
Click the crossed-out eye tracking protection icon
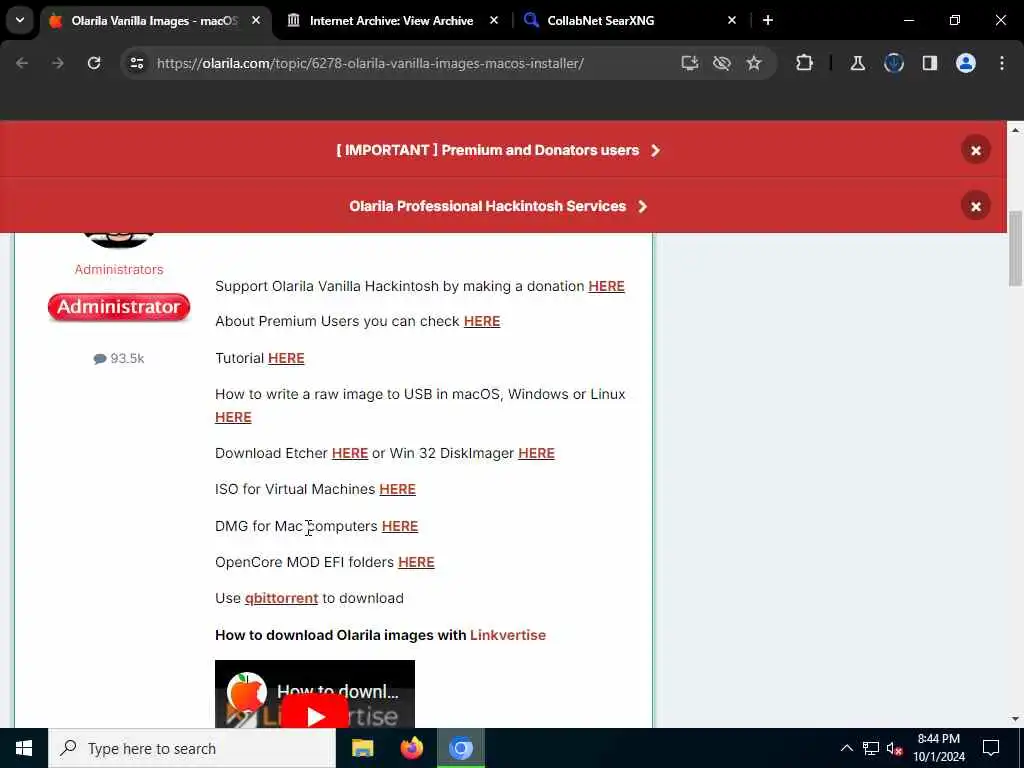point(722,63)
